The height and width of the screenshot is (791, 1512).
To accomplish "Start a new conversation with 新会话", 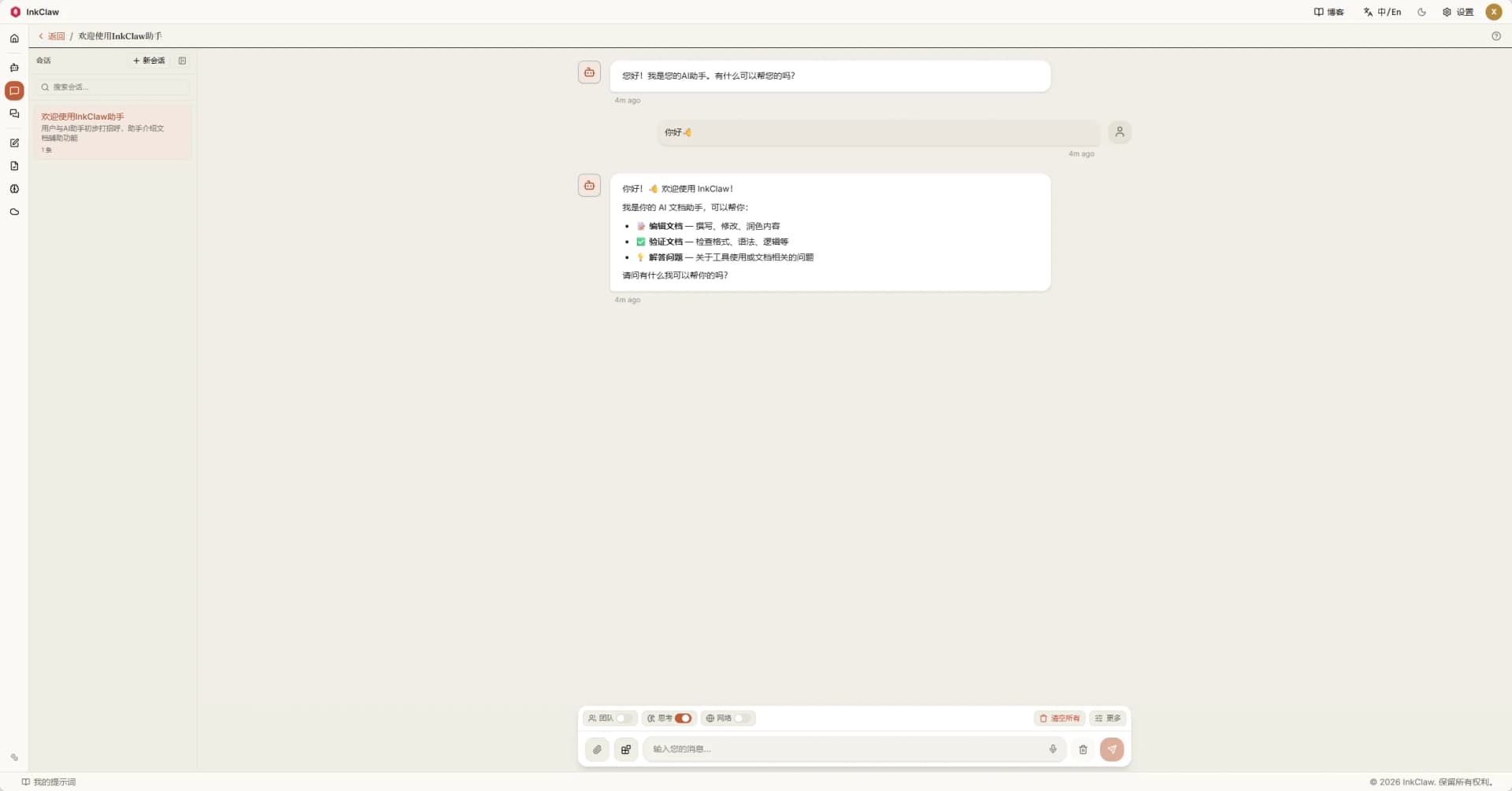I will click(149, 61).
